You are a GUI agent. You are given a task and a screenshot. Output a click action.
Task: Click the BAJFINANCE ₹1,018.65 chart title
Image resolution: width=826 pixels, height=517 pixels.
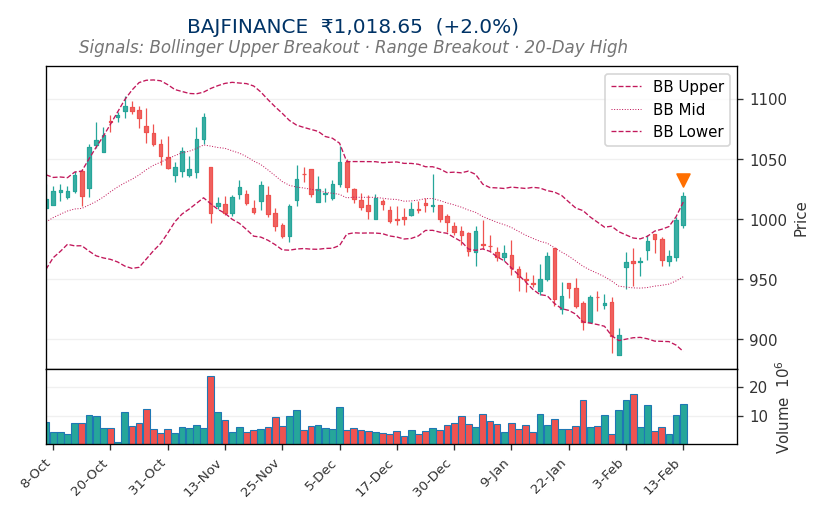point(353,26)
